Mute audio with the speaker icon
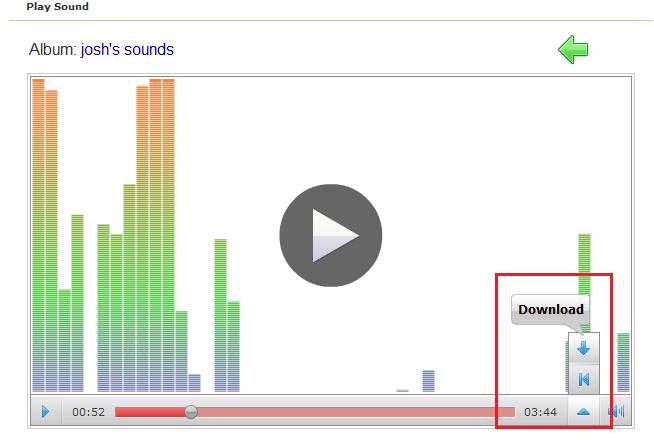This screenshot has width=654, height=440. [616, 411]
